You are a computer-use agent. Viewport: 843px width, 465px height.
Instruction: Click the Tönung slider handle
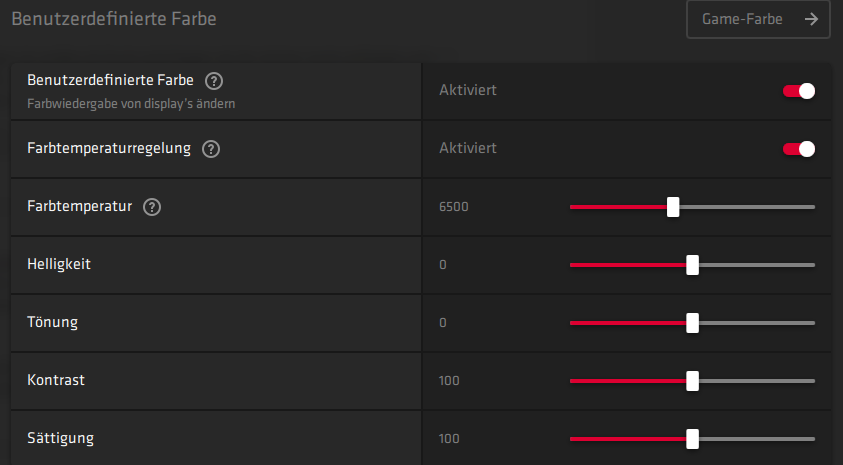[x=692, y=323]
